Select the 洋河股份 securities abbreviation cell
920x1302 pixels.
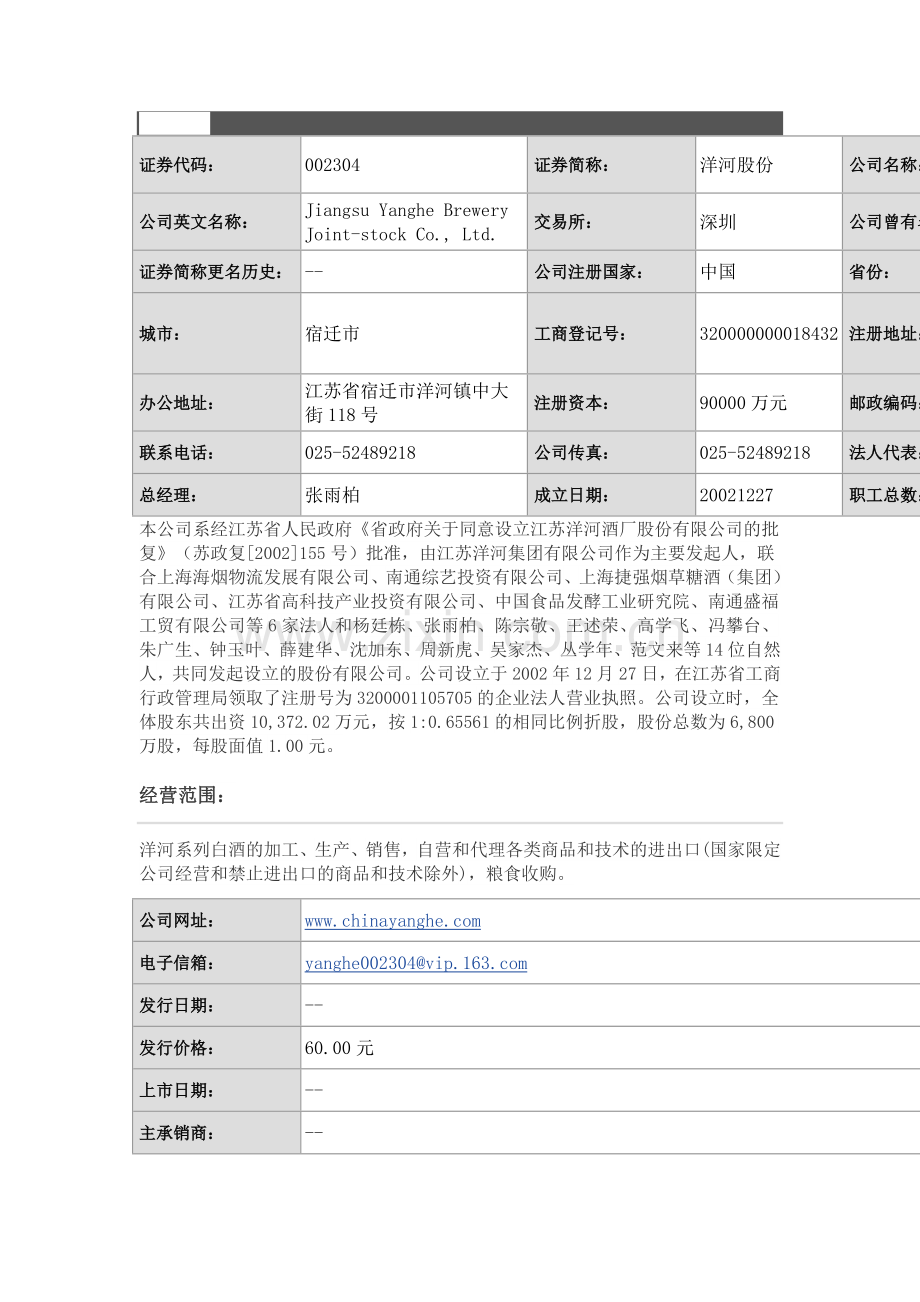coord(768,165)
